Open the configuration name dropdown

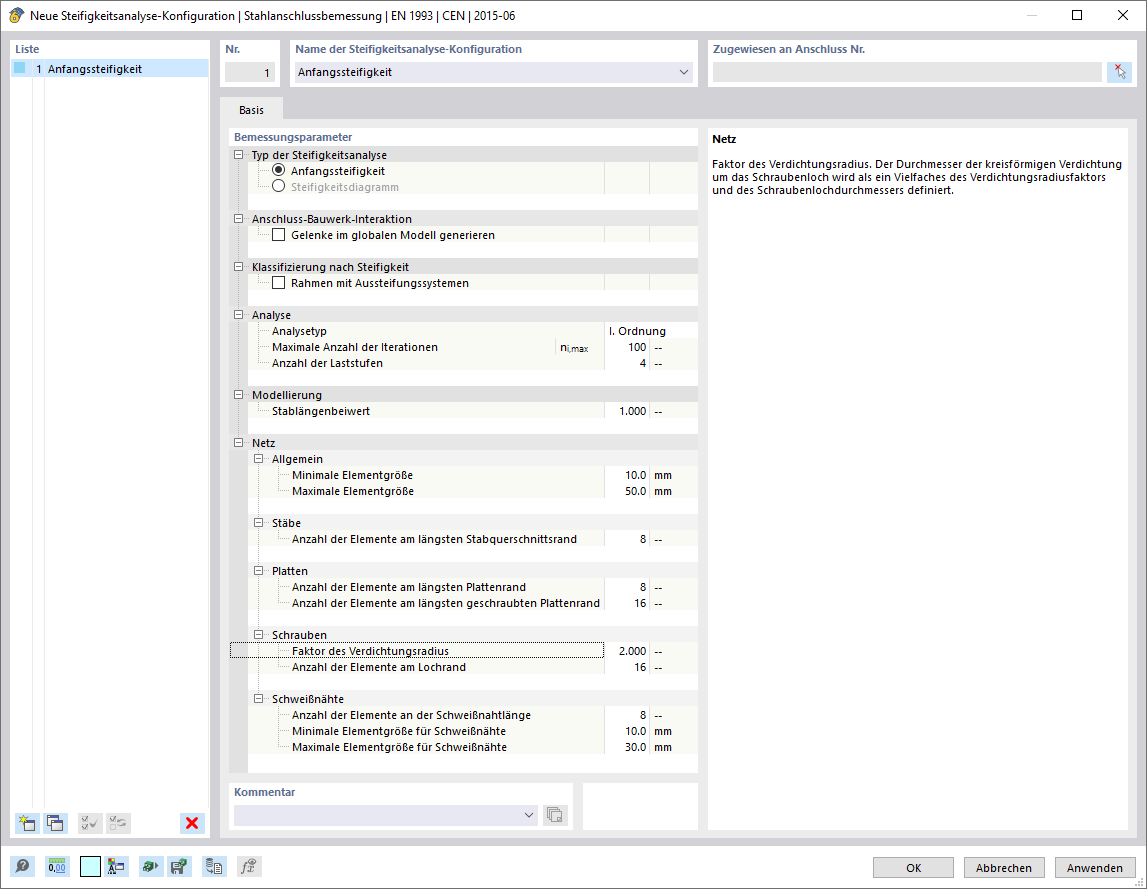tap(683, 72)
